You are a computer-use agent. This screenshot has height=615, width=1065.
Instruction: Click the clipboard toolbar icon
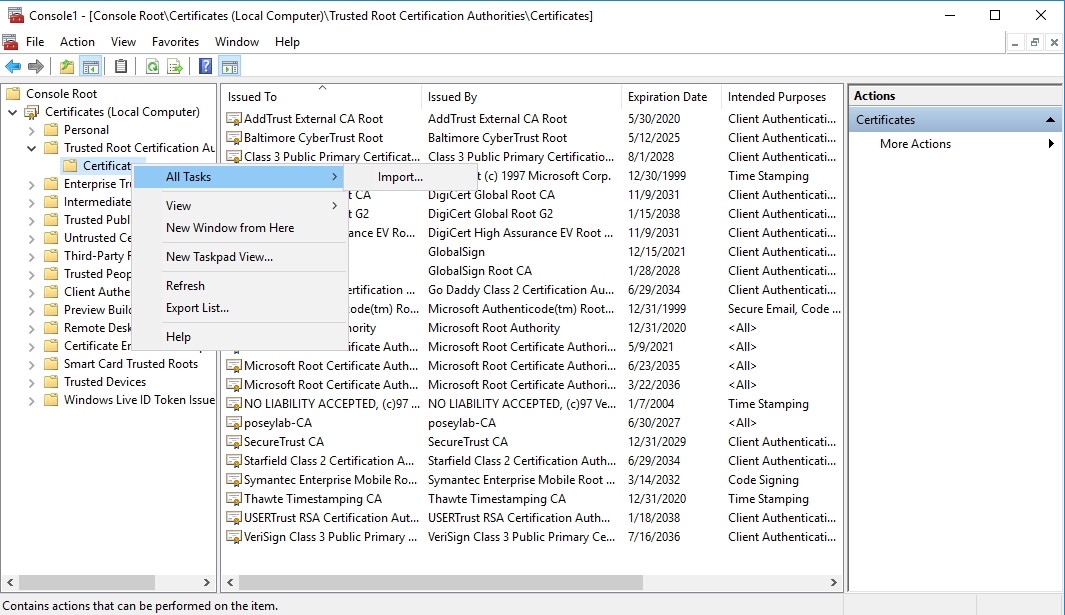coord(119,66)
